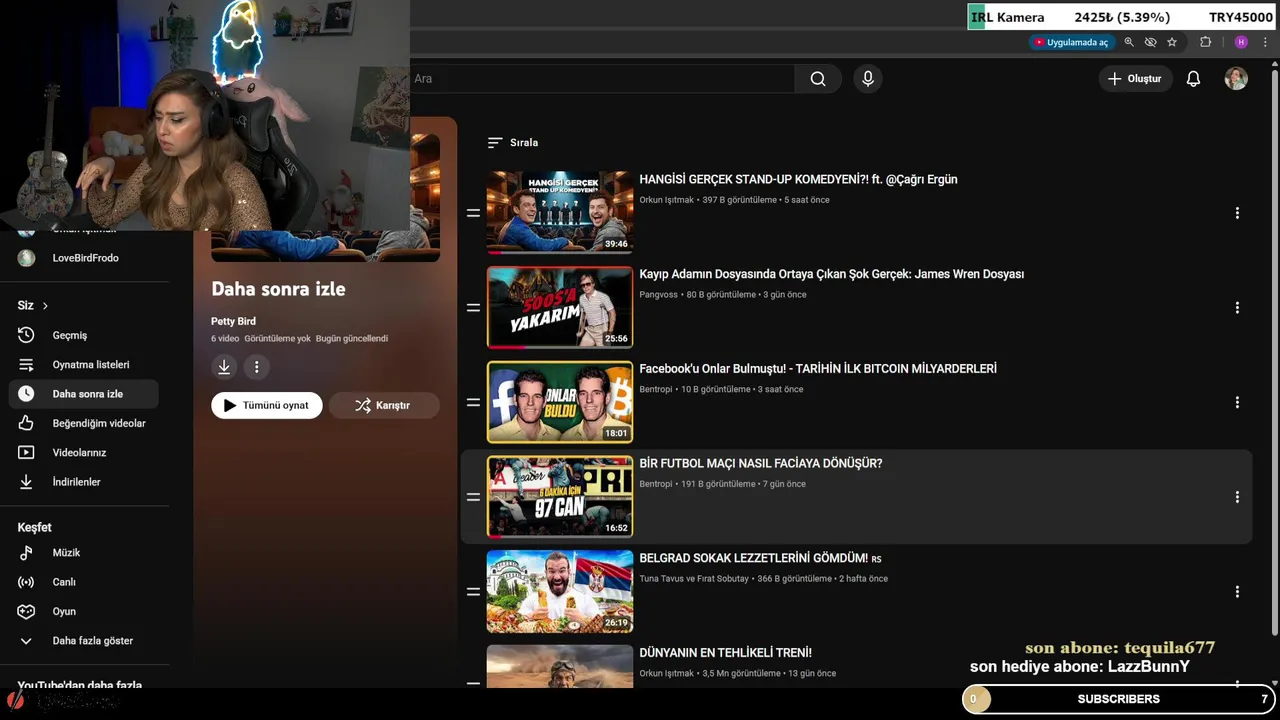Open options menu for Facebook'u Onlar Bulmuştu video
The width and height of the screenshot is (1280, 720).
tap(1237, 402)
